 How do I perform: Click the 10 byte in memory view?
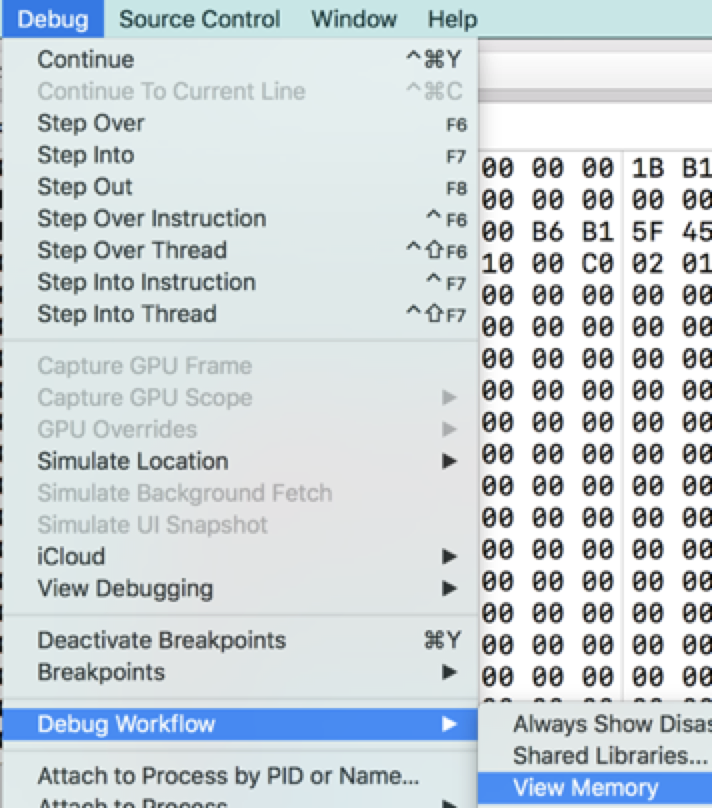click(x=498, y=264)
